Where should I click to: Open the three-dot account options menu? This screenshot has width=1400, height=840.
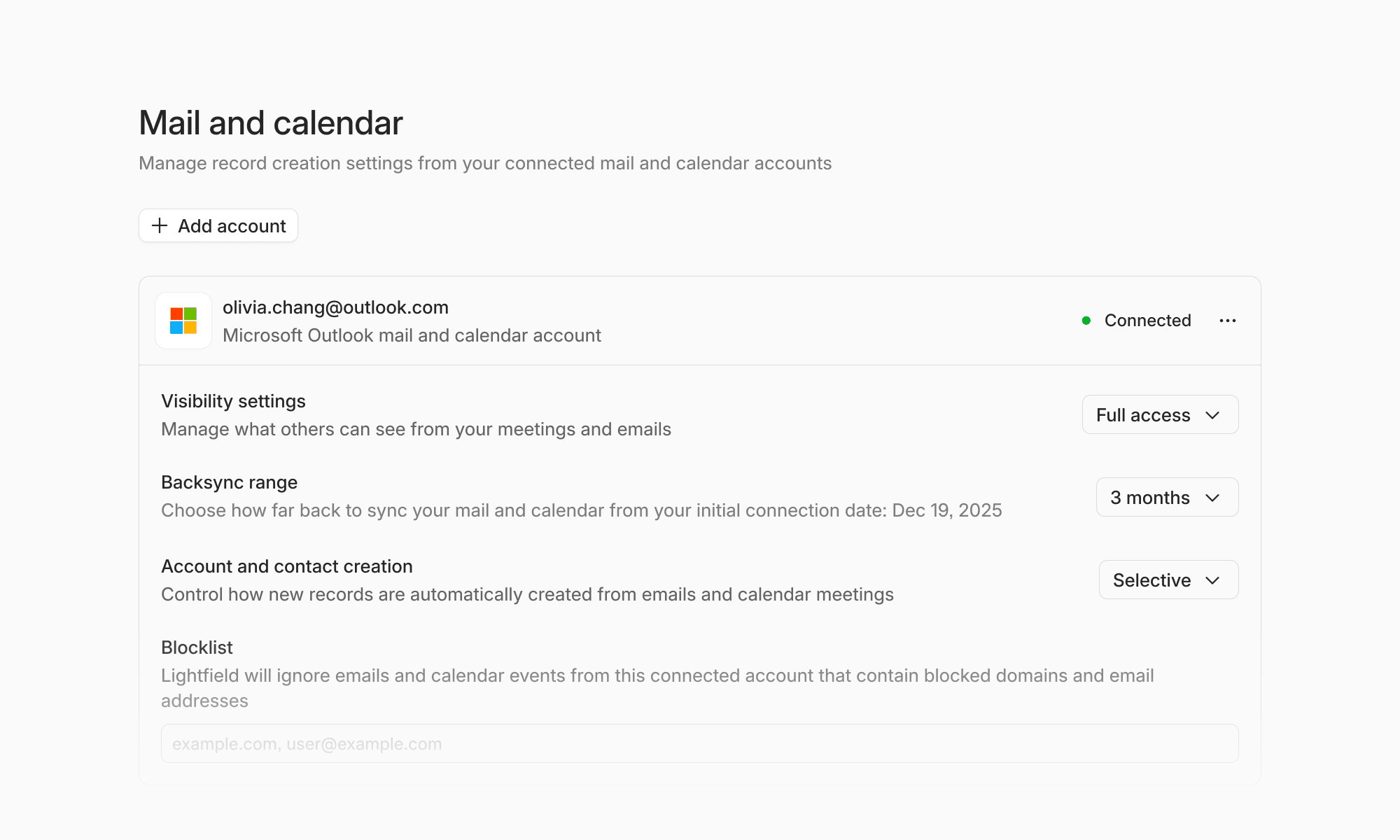[x=1227, y=321]
